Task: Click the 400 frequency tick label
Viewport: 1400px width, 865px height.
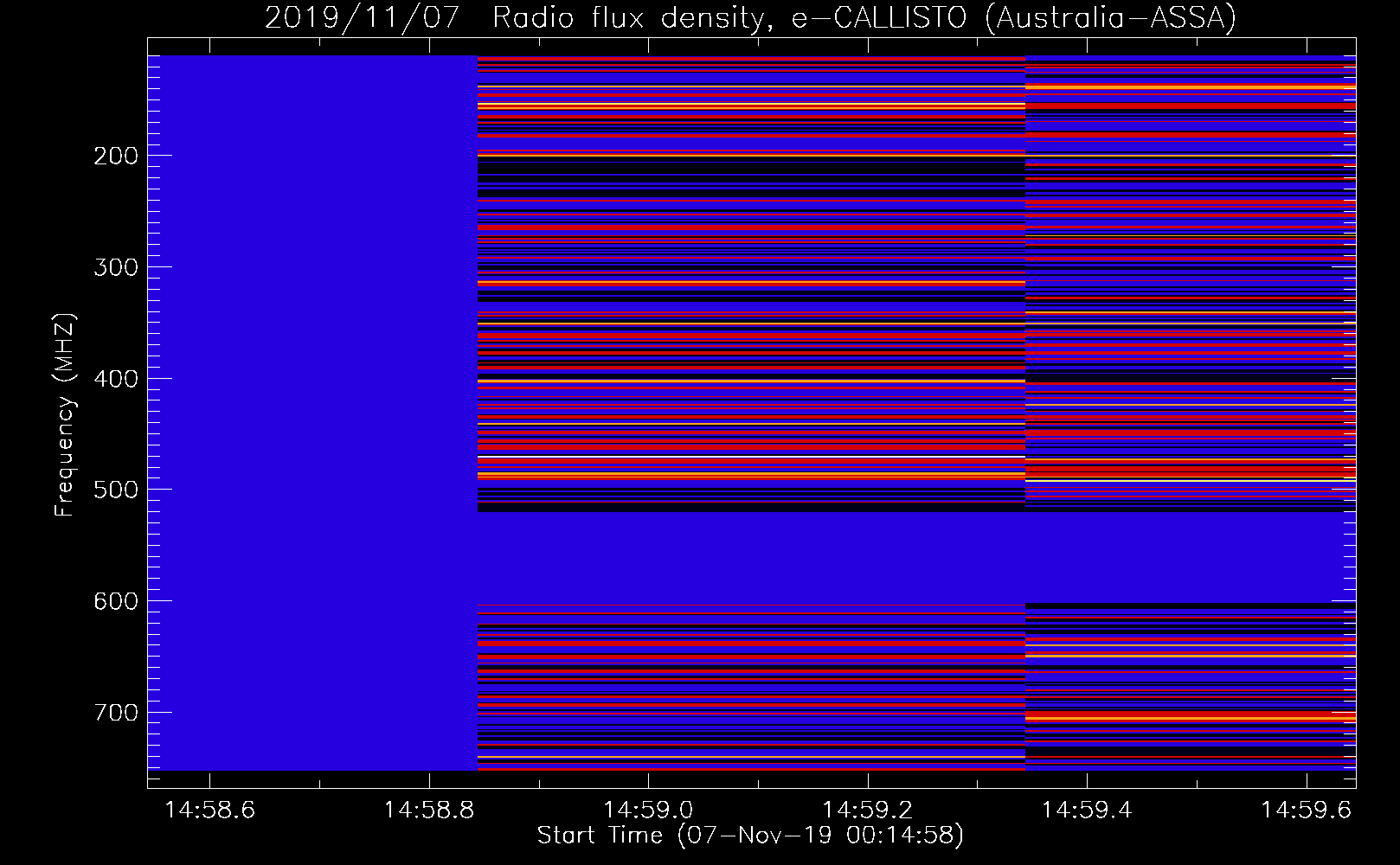Action: point(116,379)
